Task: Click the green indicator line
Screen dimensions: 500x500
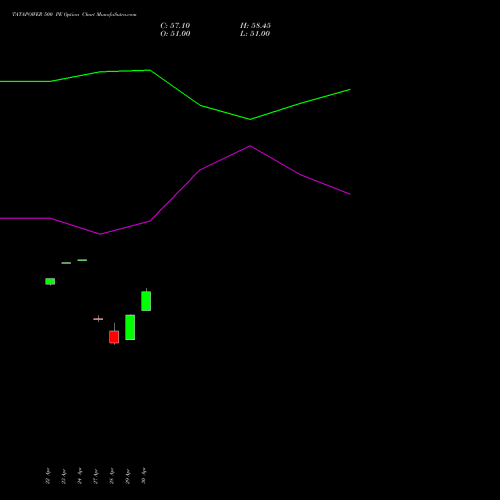Action: pyautogui.click(x=200, y=105)
